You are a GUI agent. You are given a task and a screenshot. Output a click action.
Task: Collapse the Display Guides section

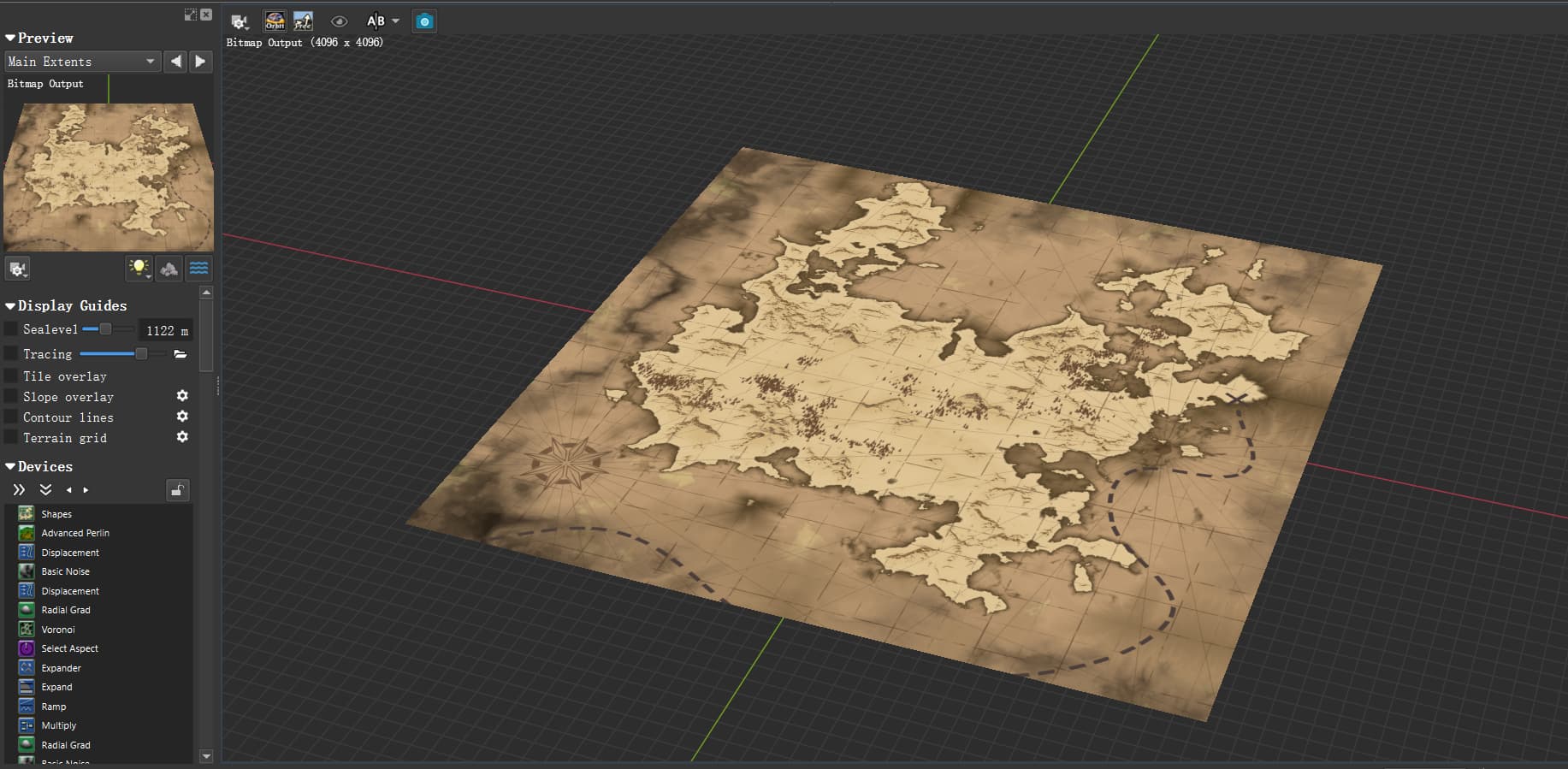point(66,305)
